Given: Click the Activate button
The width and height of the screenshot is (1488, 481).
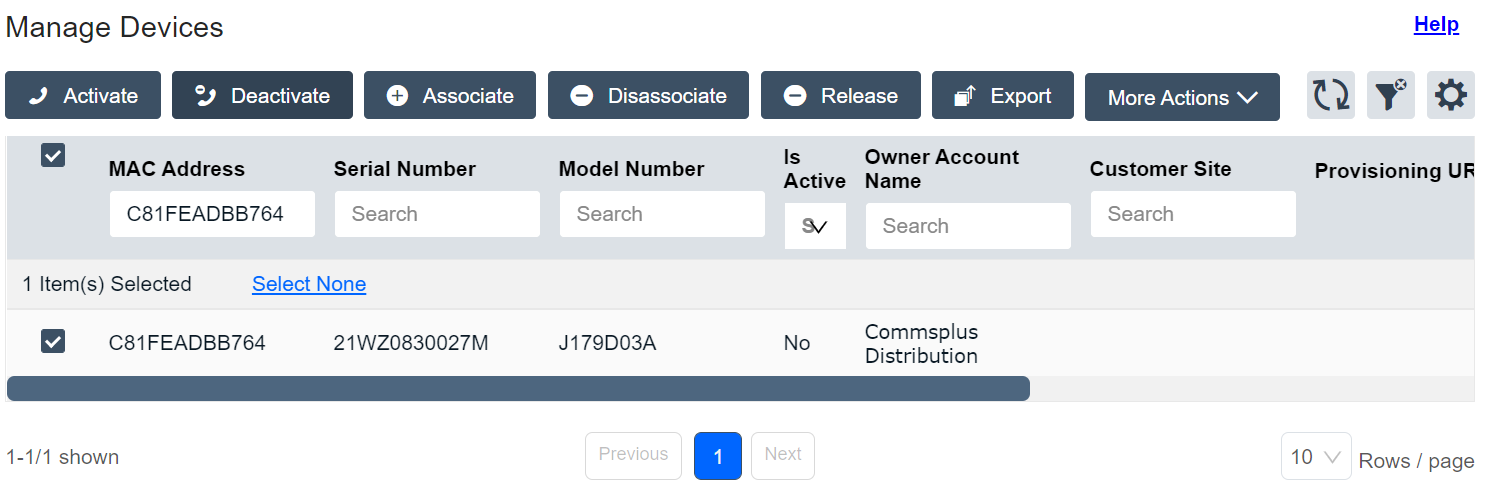Looking at the screenshot, I should pyautogui.click(x=82, y=96).
